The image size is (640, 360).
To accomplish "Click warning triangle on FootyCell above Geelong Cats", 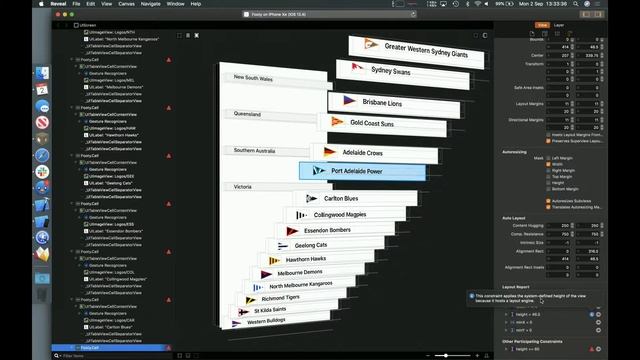I will 169,156.
